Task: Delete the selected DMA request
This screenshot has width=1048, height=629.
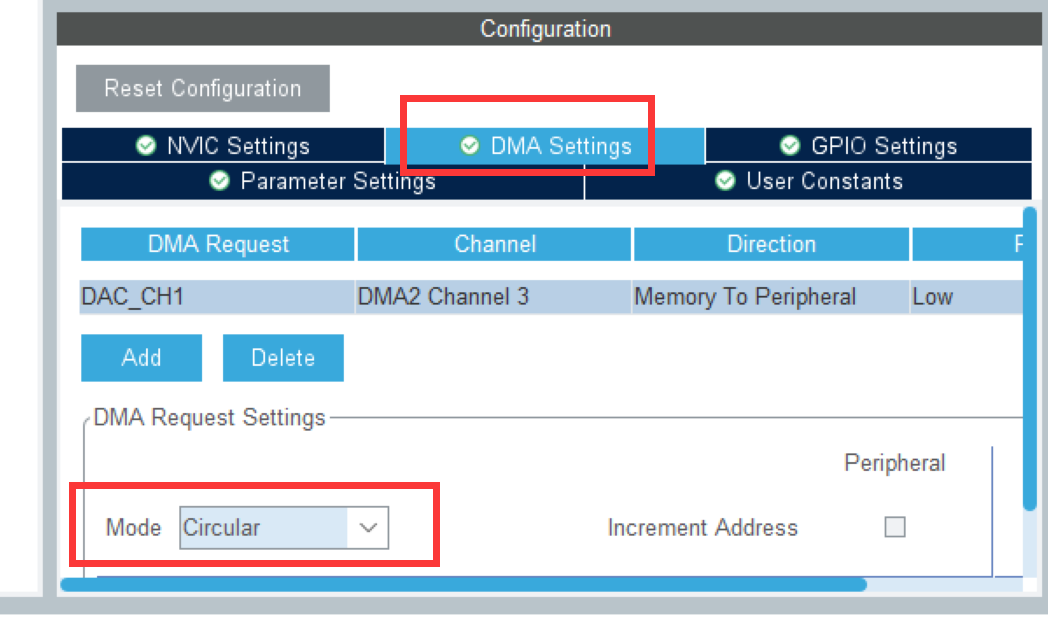Action: tap(283, 357)
